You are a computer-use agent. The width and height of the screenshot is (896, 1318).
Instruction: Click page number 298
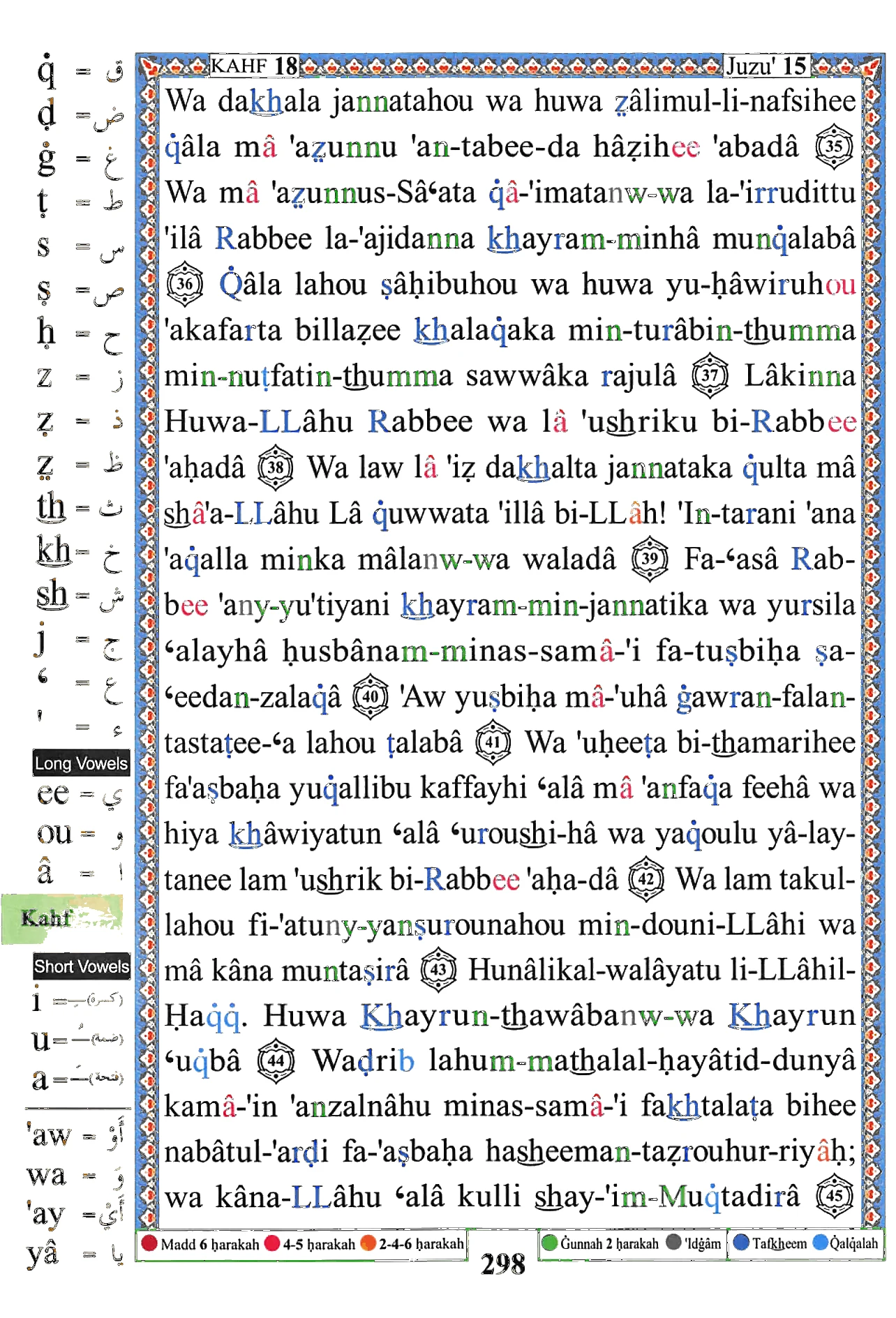click(x=502, y=1264)
